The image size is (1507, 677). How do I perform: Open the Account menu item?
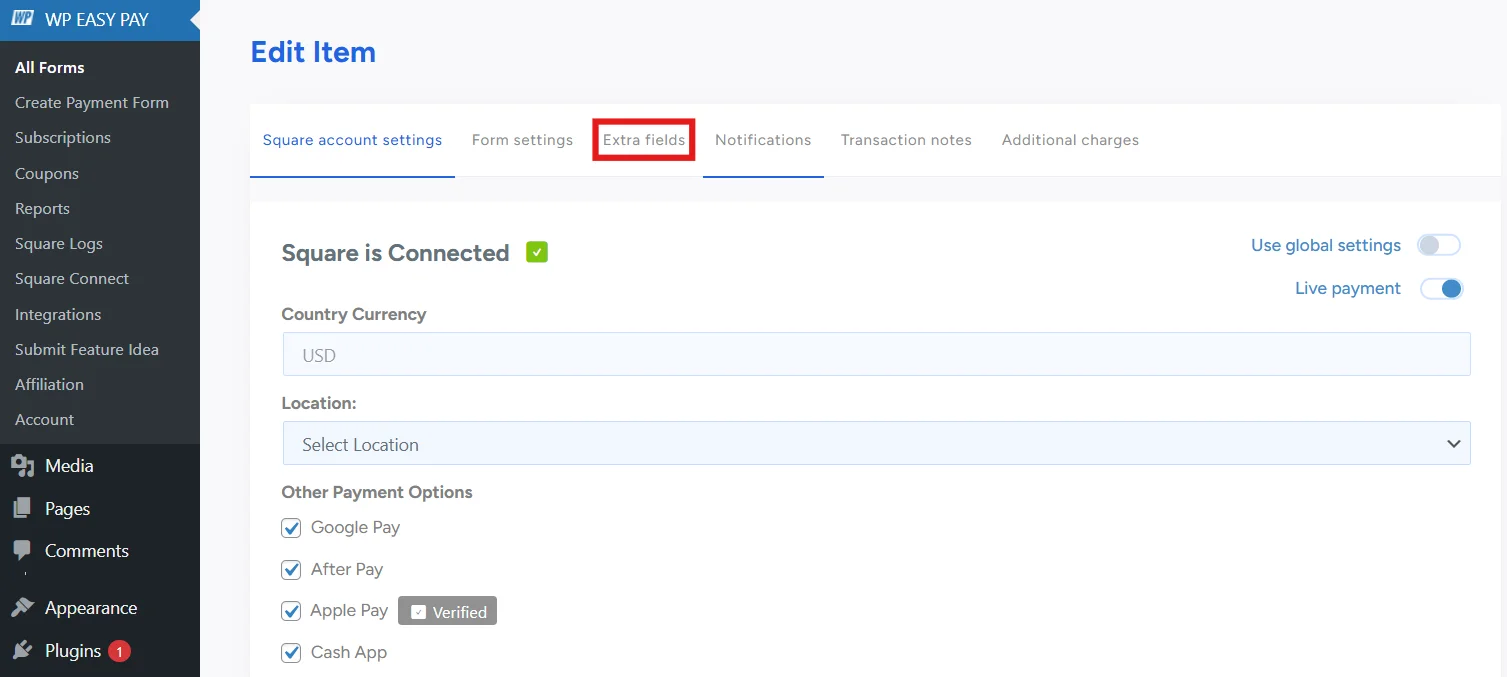click(44, 420)
